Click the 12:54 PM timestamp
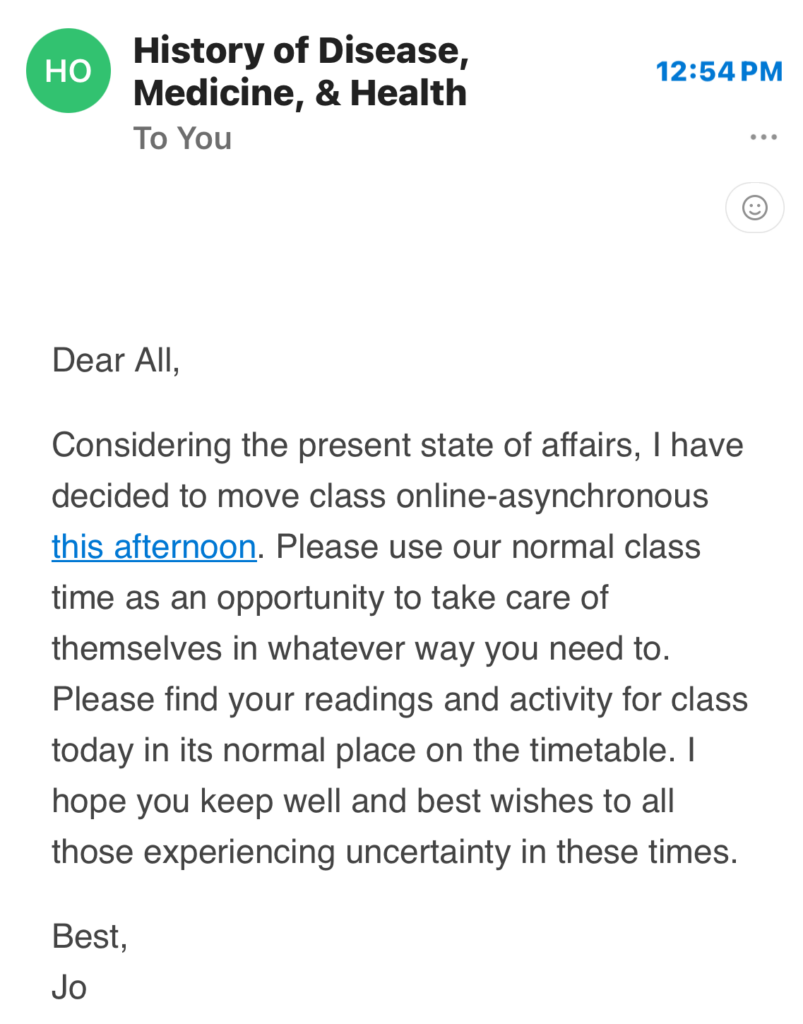Screen dimensions: 803x1024 [x=719, y=71]
